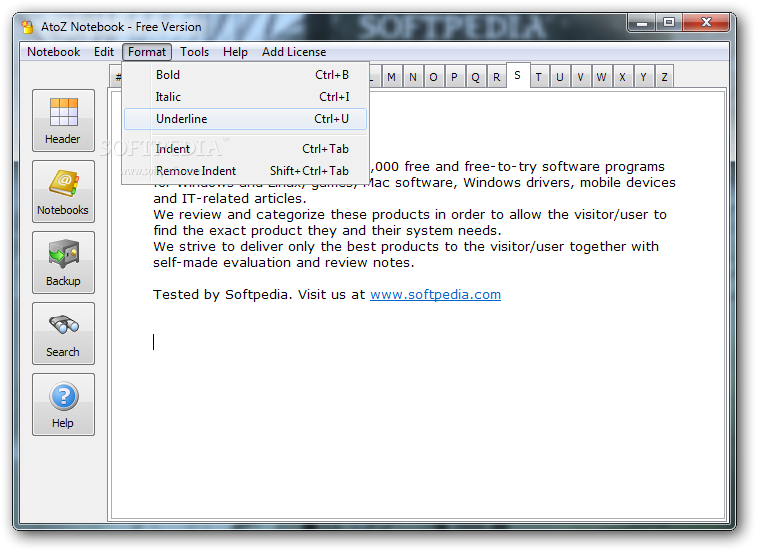Switch to the Z tab
The height and width of the screenshot is (551, 757).
[665, 77]
